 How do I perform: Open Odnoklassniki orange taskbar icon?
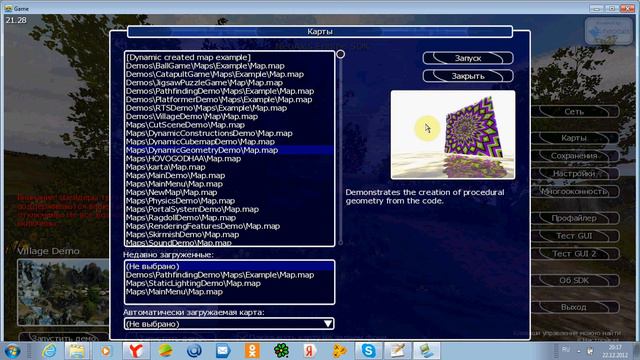point(252,351)
